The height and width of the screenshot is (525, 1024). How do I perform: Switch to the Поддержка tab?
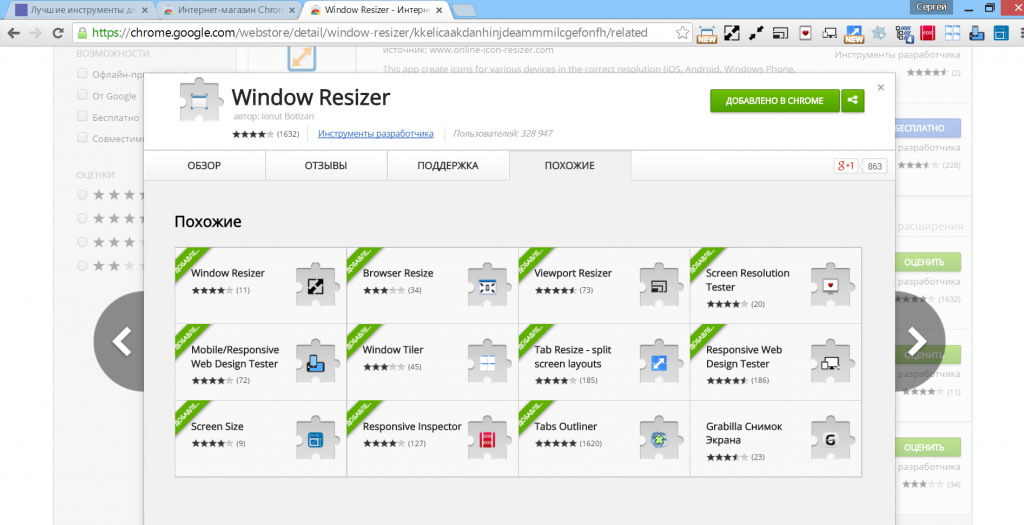click(x=448, y=165)
